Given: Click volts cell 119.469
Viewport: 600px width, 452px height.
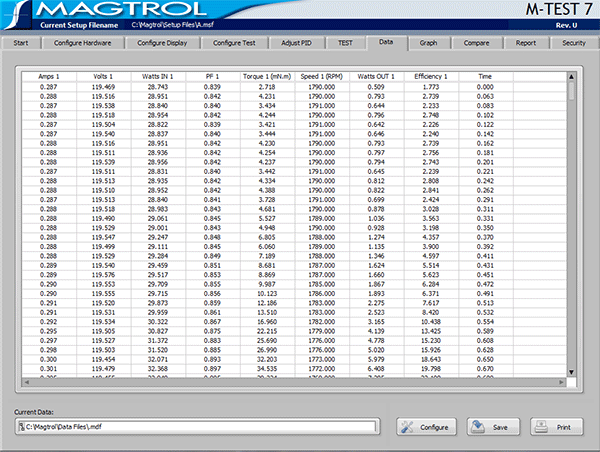Looking at the screenshot, I should click(103, 87).
